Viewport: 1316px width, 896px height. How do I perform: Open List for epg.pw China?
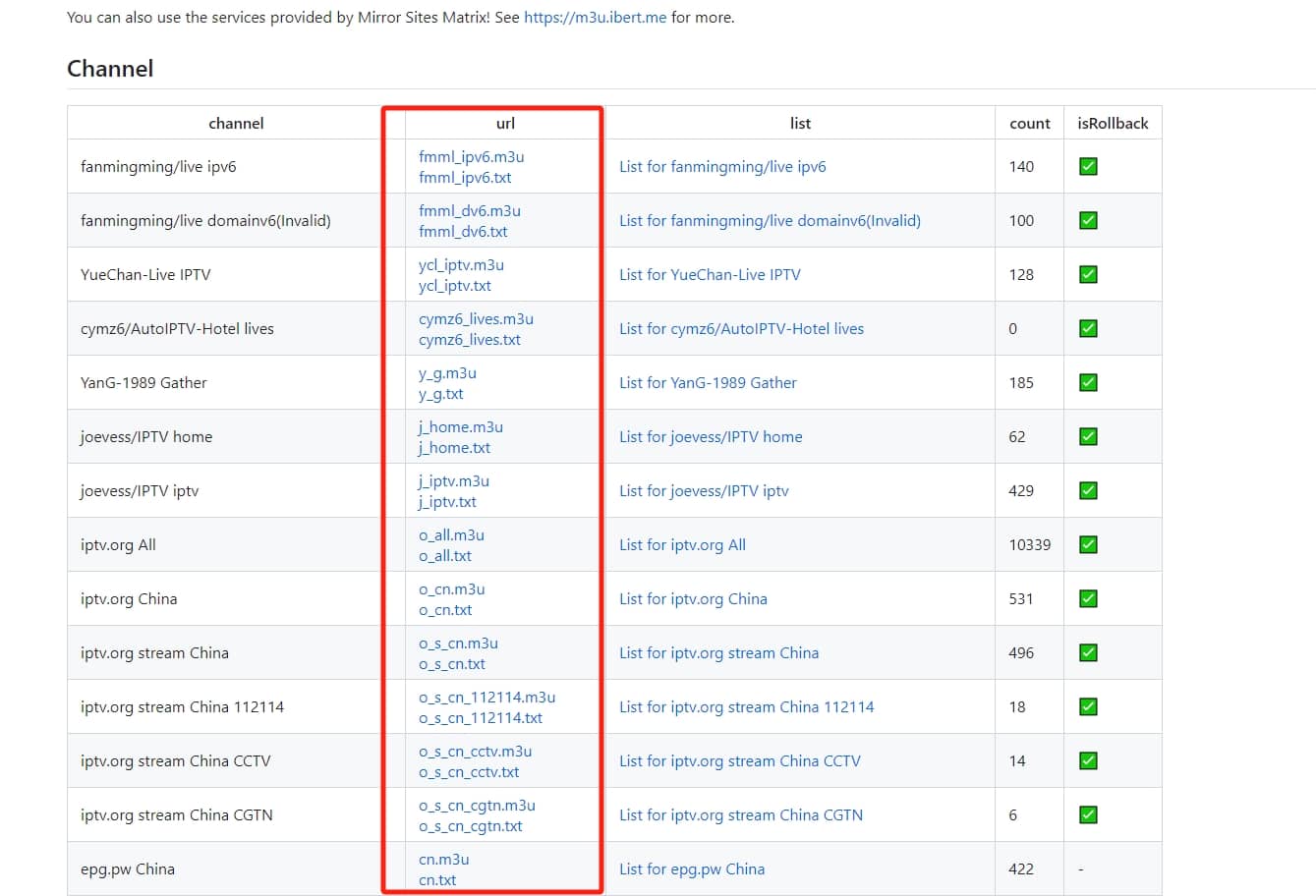(692, 868)
